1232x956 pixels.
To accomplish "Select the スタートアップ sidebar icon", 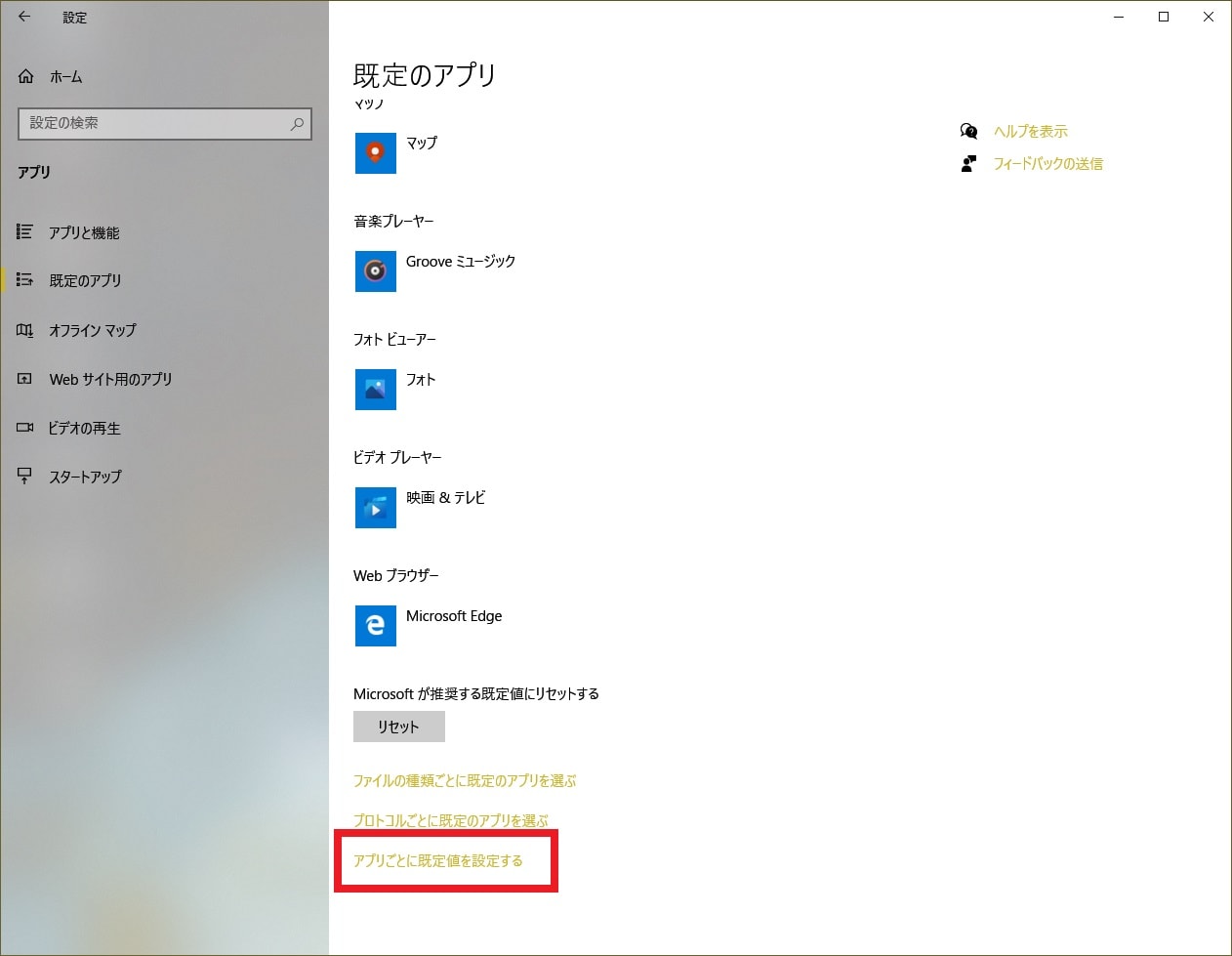I will [x=25, y=477].
